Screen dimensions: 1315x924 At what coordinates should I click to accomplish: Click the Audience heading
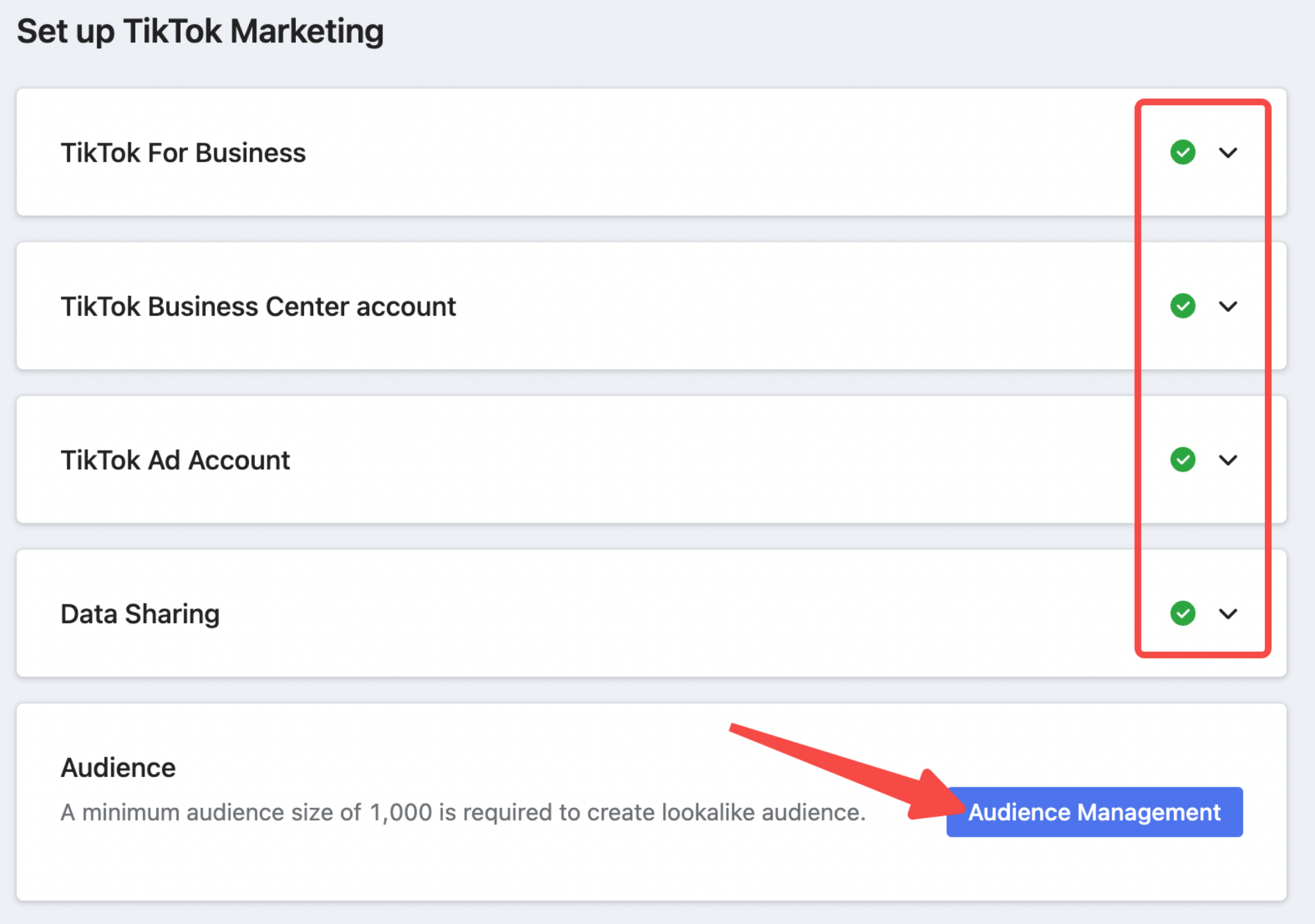pyautogui.click(x=118, y=767)
